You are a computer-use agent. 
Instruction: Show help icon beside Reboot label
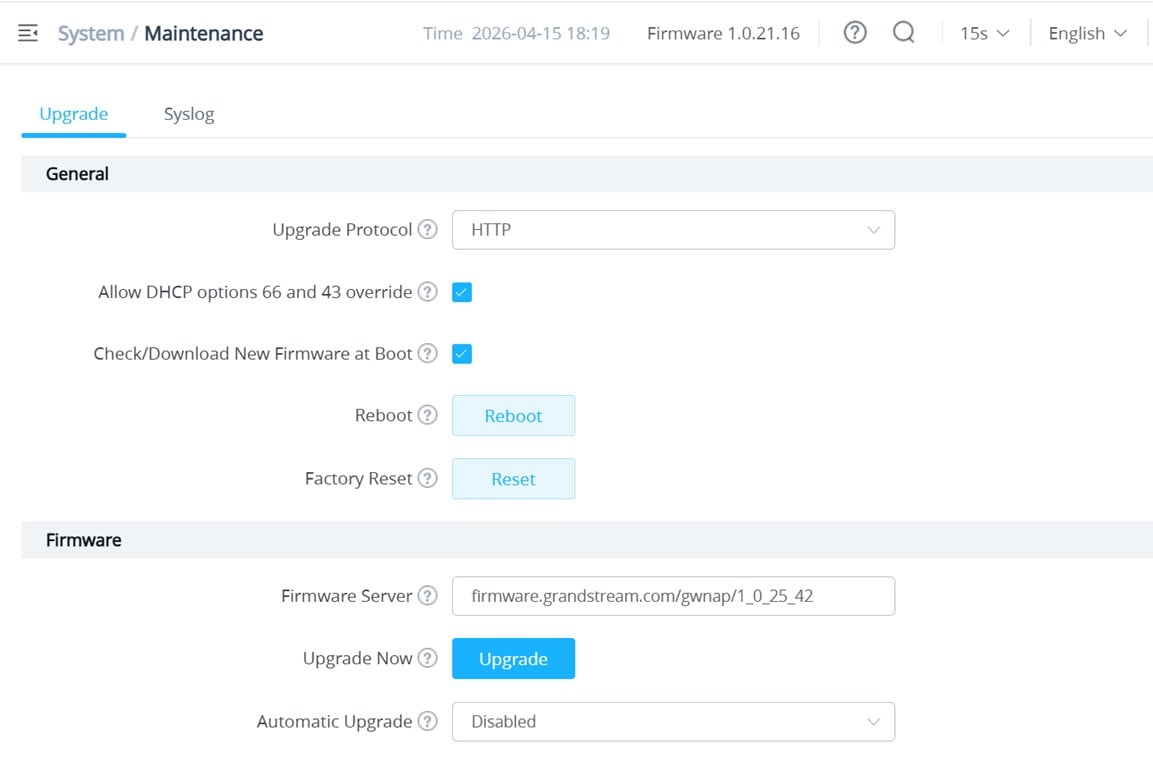tap(428, 415)
